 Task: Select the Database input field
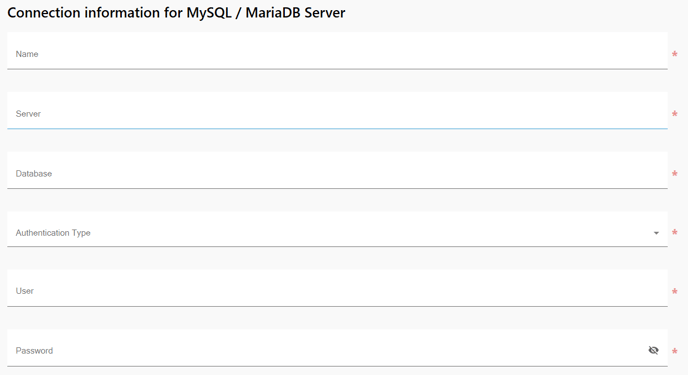pos(337,170)
